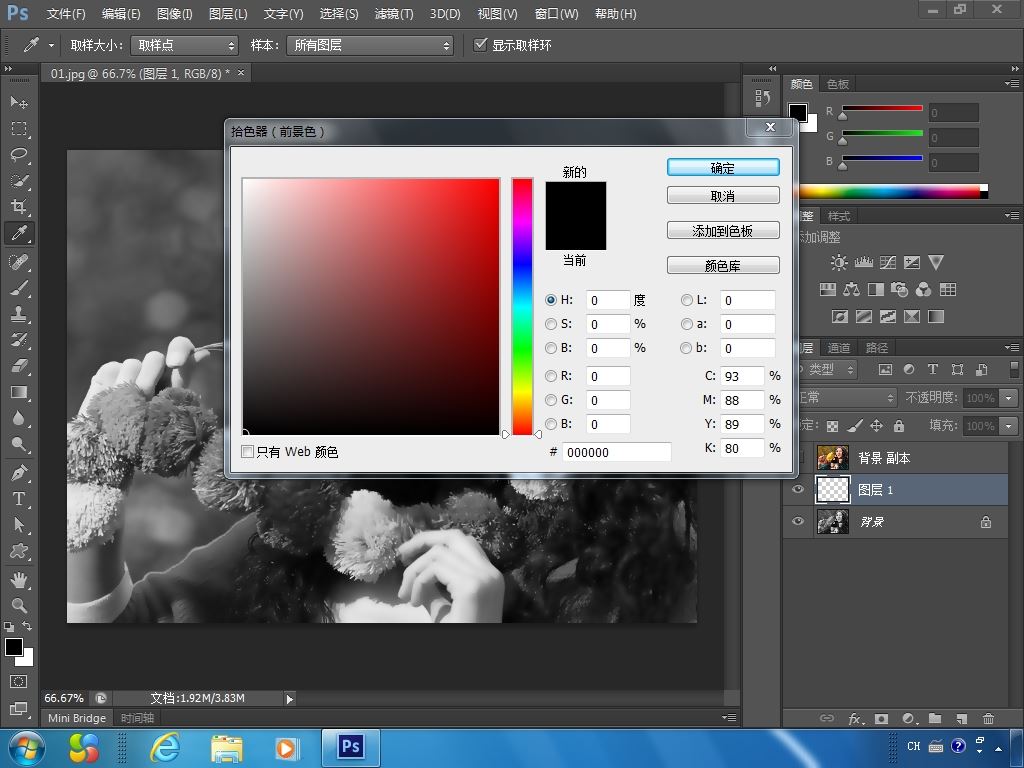Open the Layers panel options menu
This screenshot has width=1024, height=768.
tap(1012, 347)
